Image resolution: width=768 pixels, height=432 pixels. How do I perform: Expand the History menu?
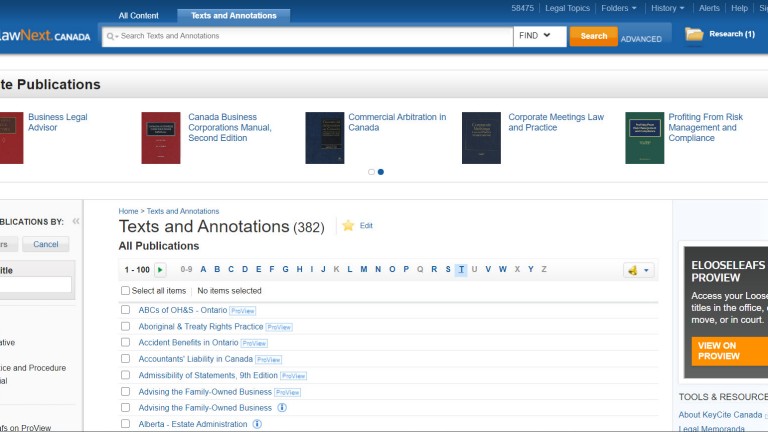click(668, 8)
